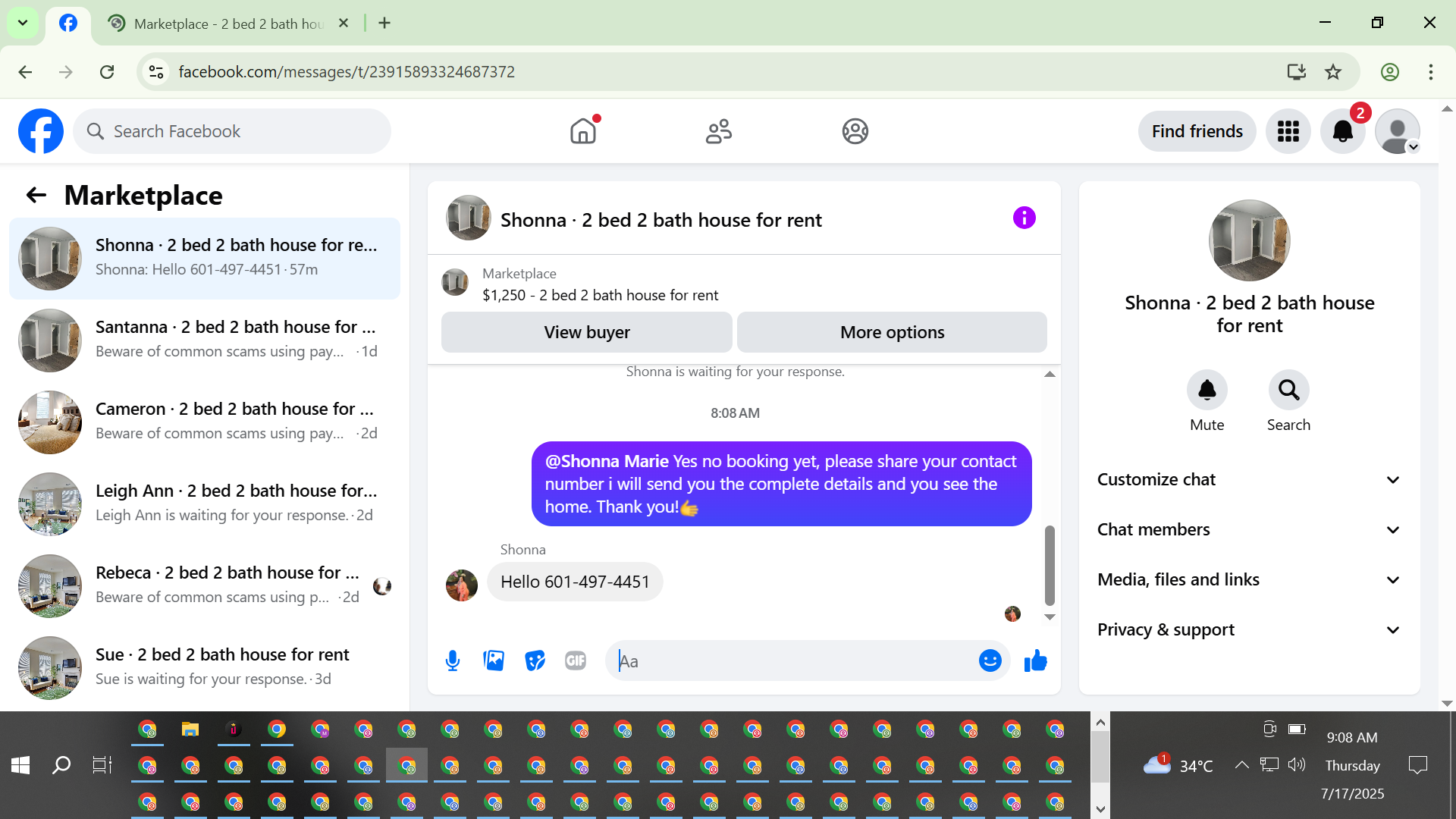Send a thumbs-up like
The width and height of the screenshot is (1456, 819).
pos(1035,661)
